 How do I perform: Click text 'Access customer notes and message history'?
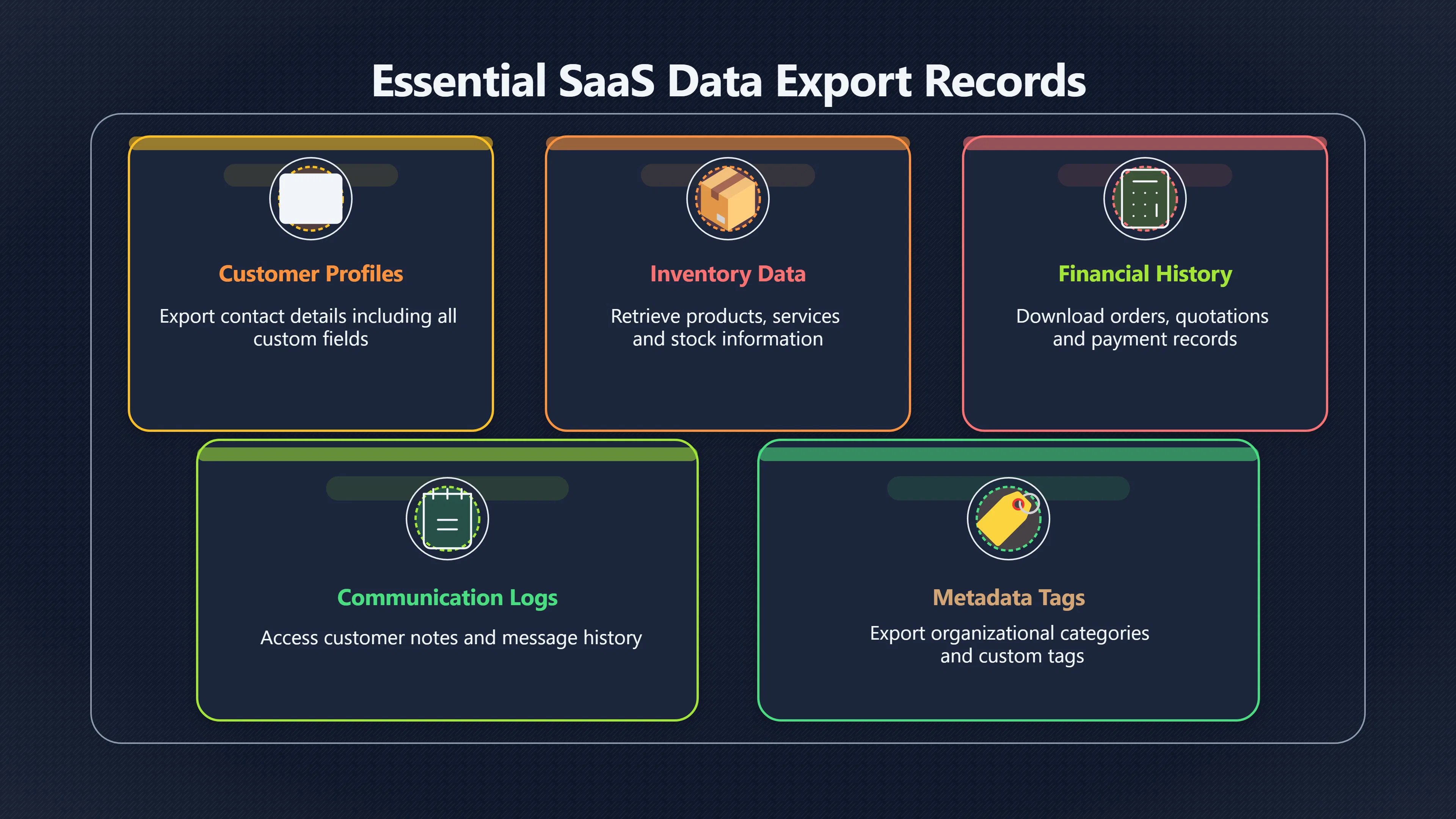451,637
